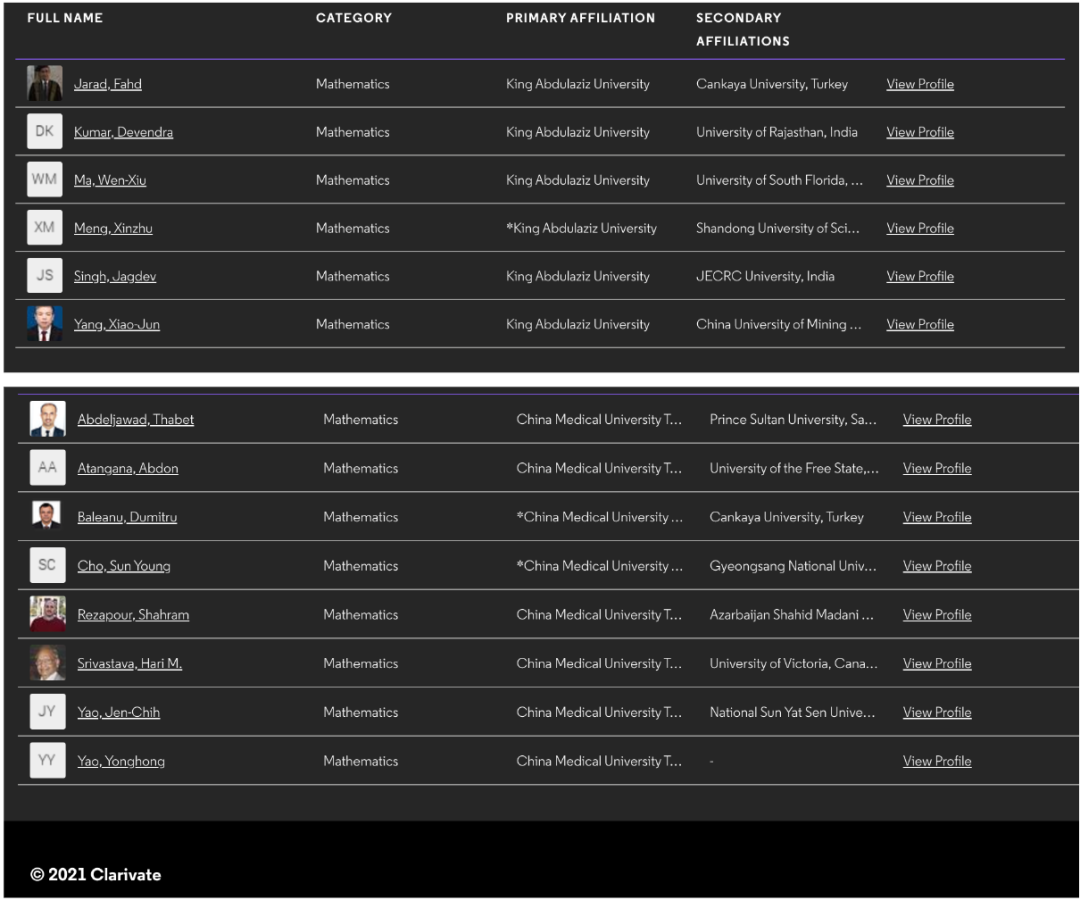View Profile for Yao, Yonghong
1080x900 pixels.
937,762
